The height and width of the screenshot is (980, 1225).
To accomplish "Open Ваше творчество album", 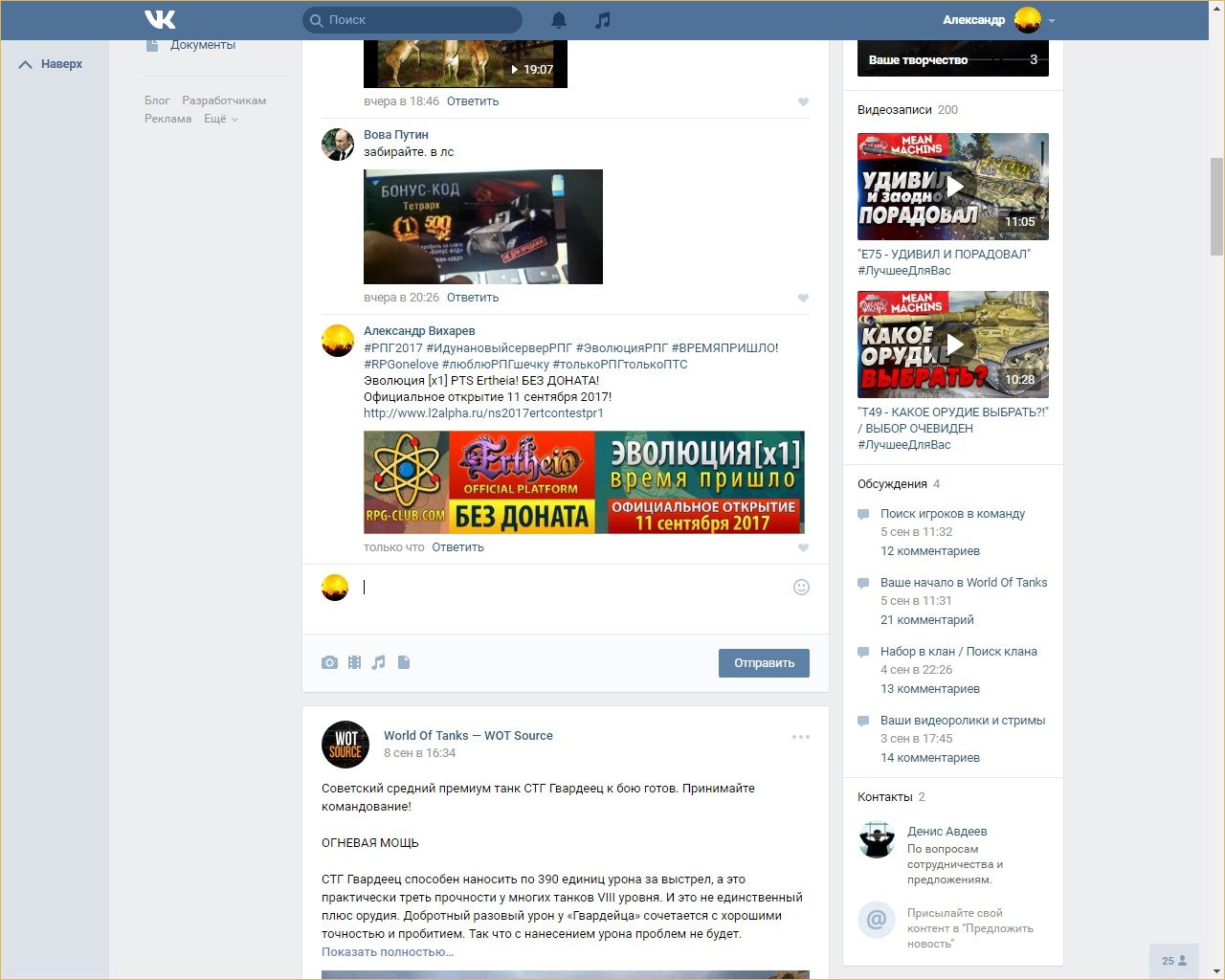I will click(x=953, y=58).
